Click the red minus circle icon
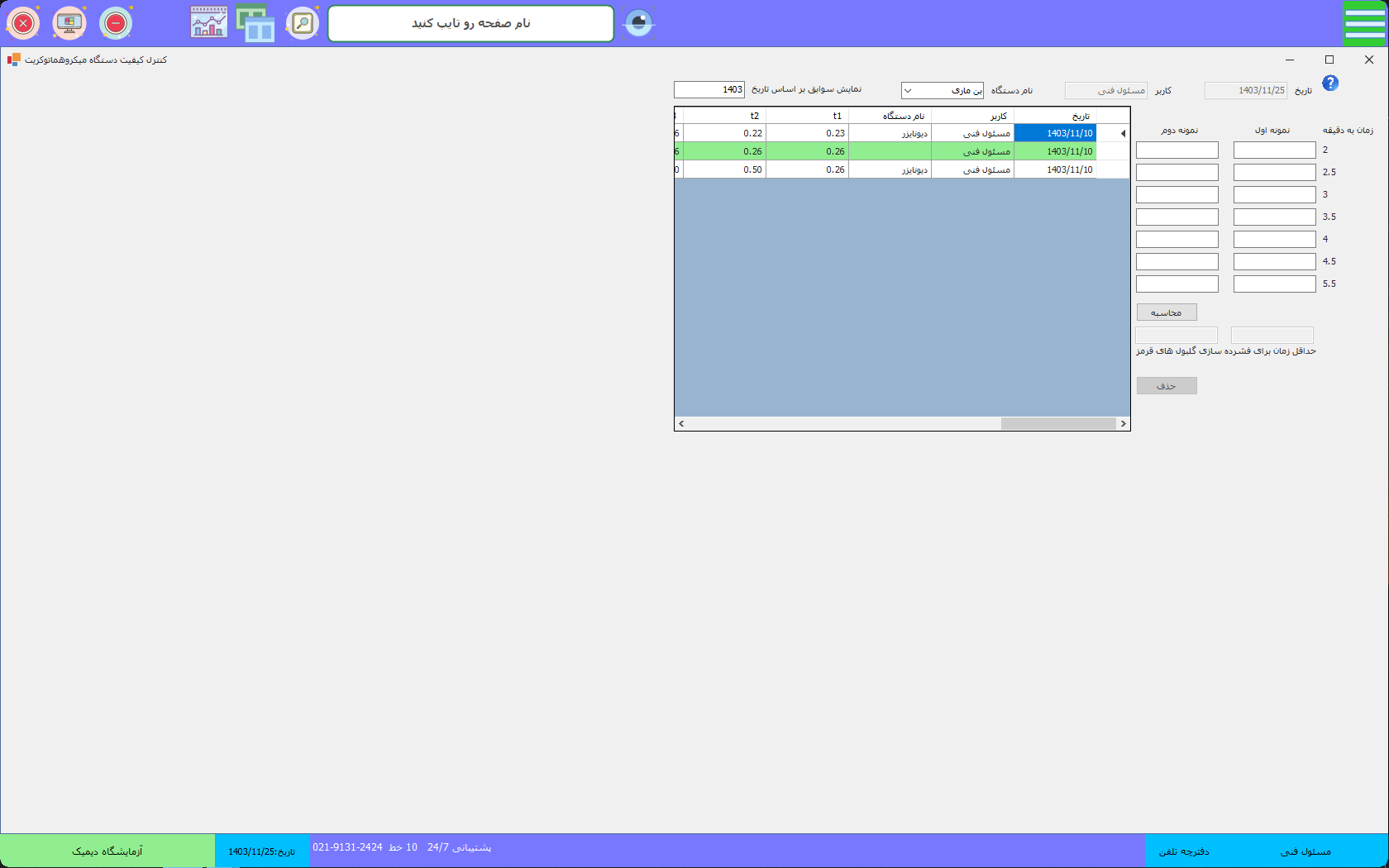This screenshot has width=1389, height=868. (x=116, y=23)
